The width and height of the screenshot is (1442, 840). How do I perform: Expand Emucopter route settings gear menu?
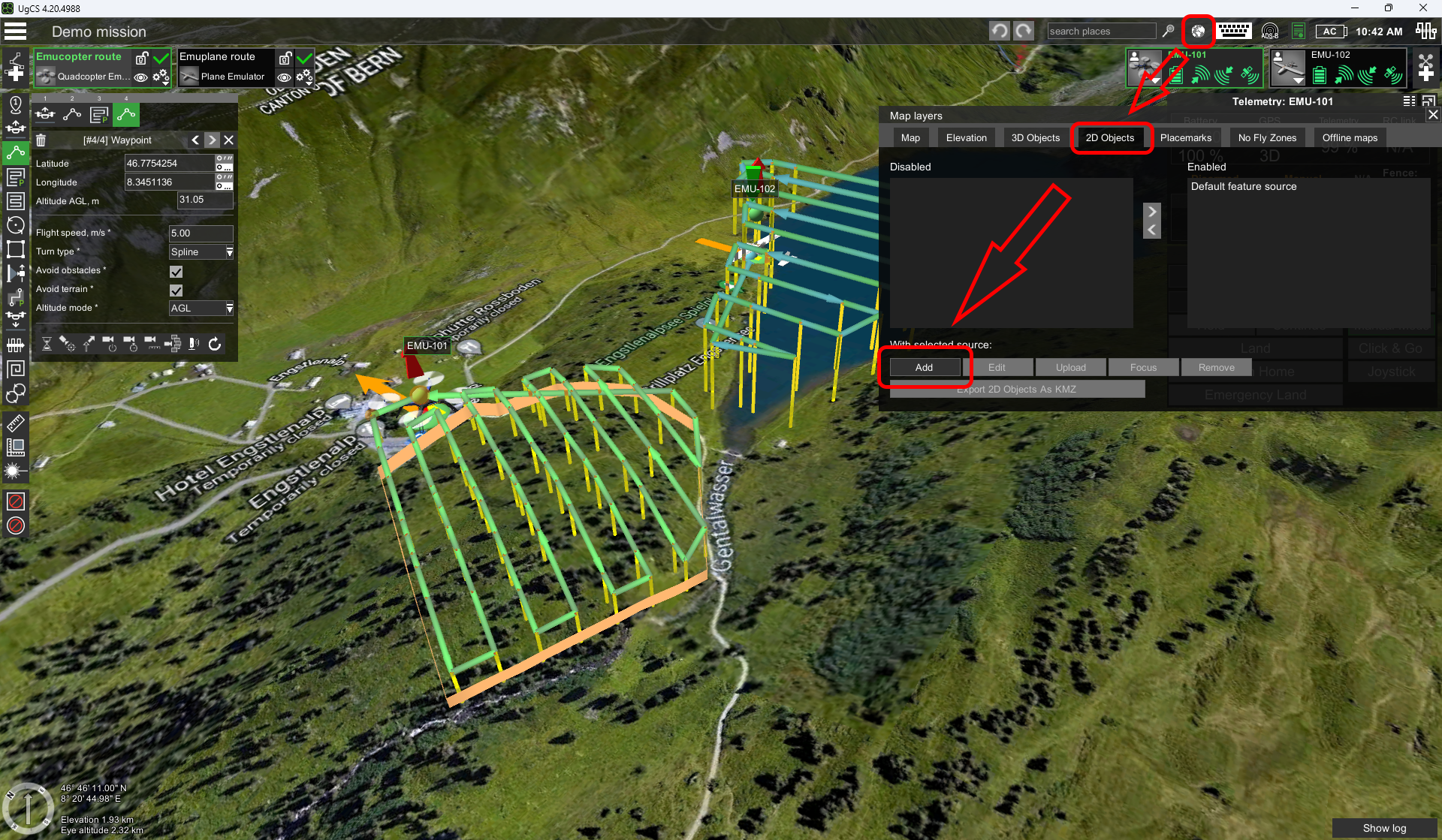click(161, 77)
